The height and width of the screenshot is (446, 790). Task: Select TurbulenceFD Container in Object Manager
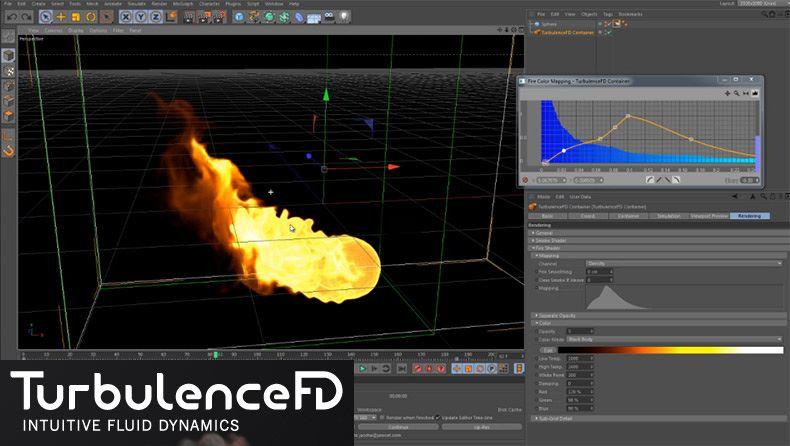coord(567,32)
